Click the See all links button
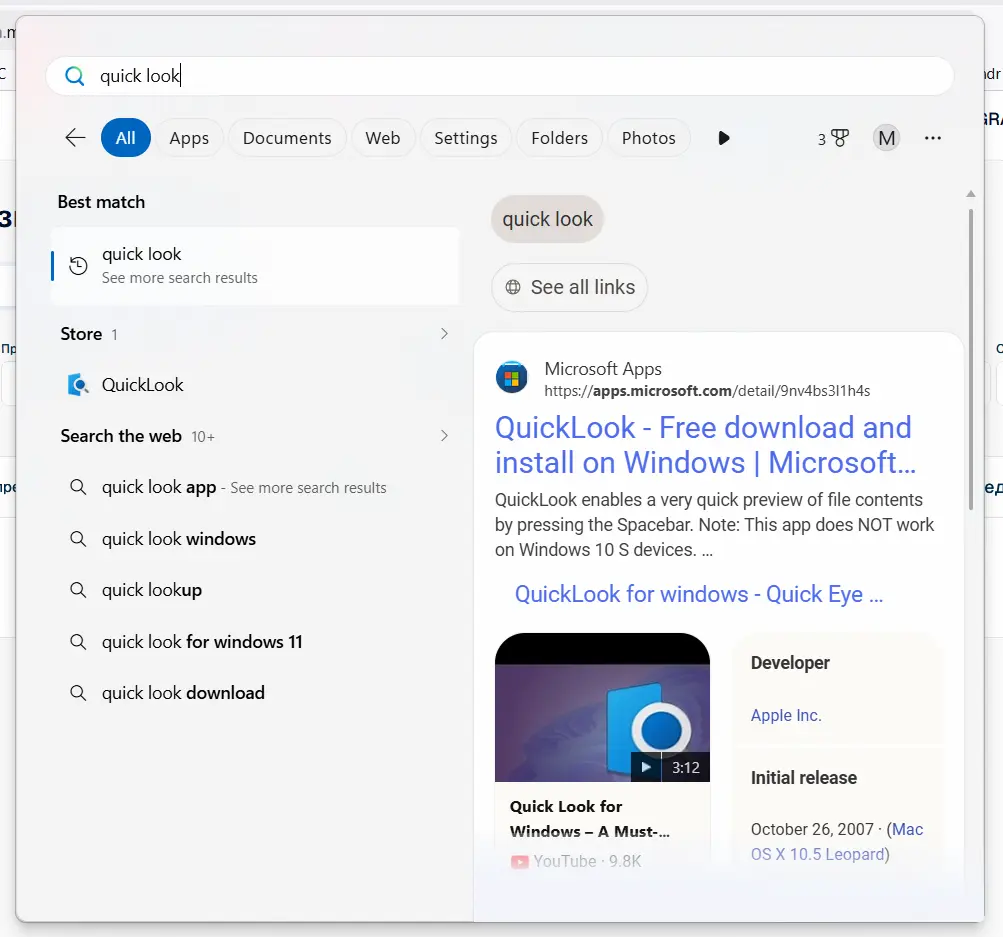Image resolution: width=1003 pixels, height=937 pixels. pos(569,288)
